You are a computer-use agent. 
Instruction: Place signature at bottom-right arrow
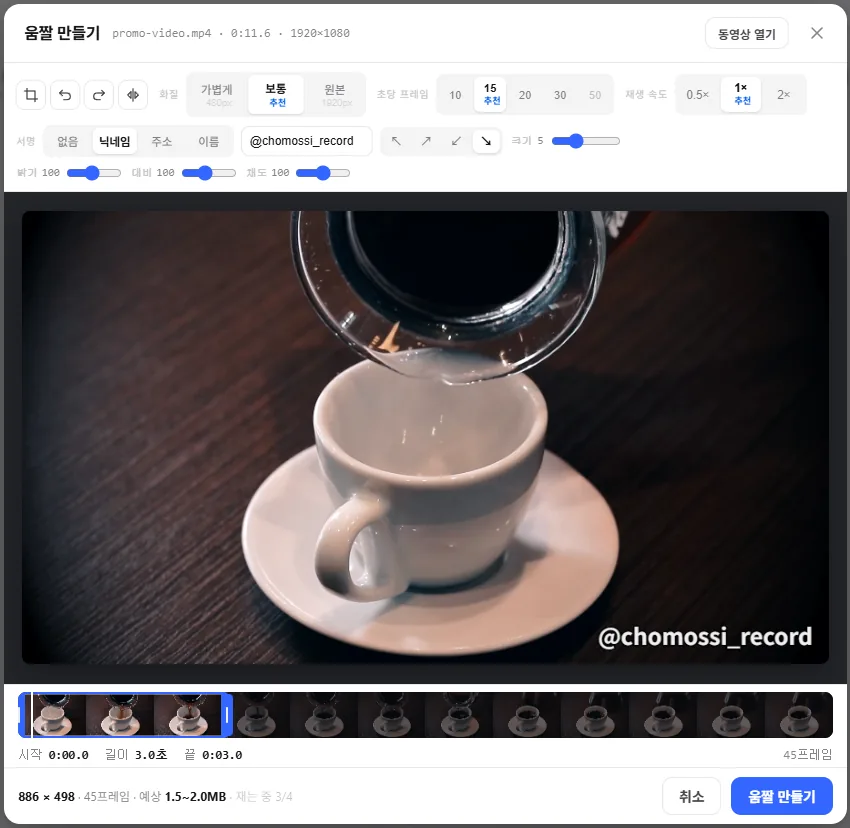[x=486, y=141]
